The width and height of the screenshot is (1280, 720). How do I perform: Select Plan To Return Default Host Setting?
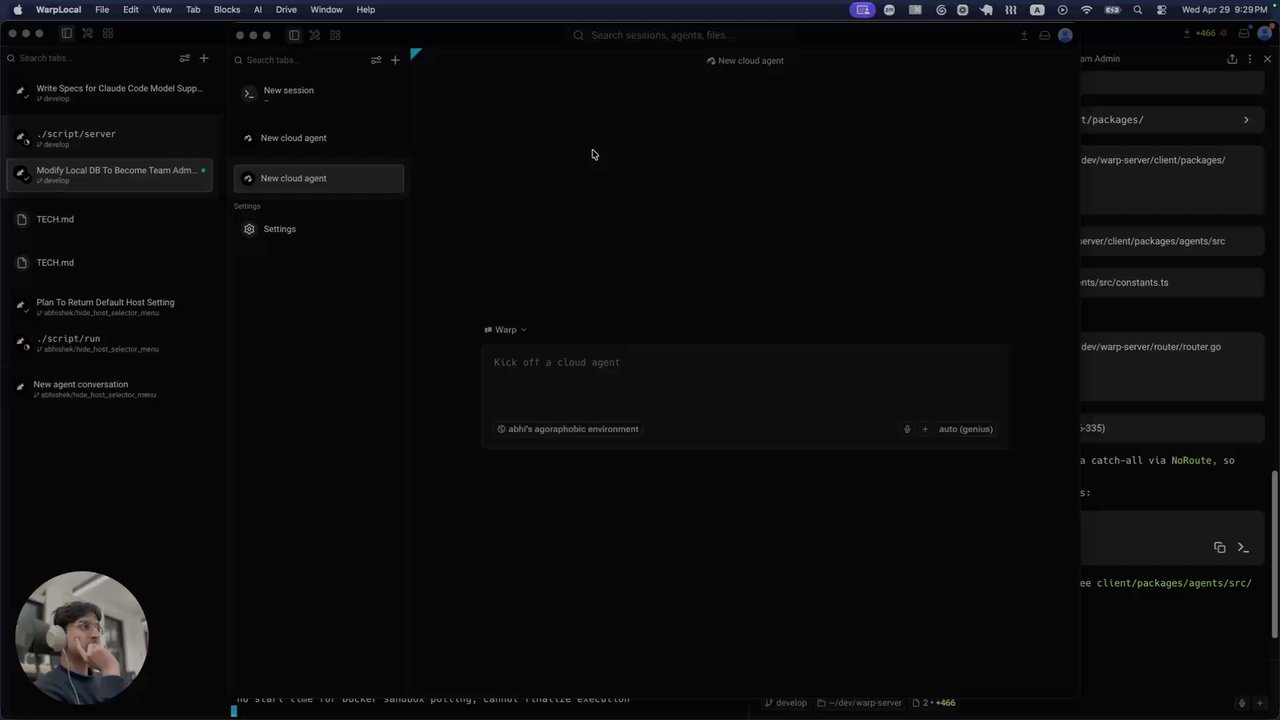pyautogui.click(x=110, y=306)
